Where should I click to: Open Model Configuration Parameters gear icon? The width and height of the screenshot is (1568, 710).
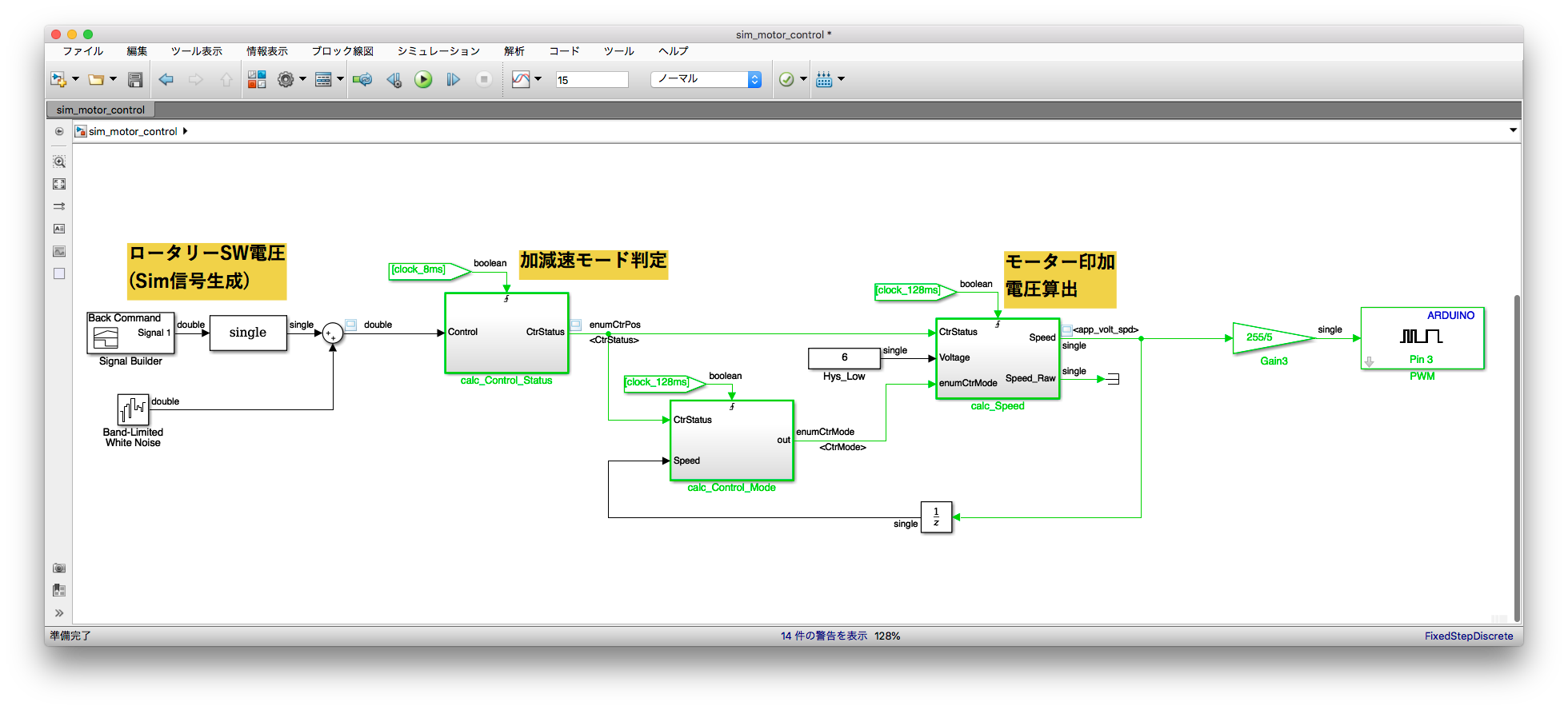pyautogui.click(x=286, y=79)
